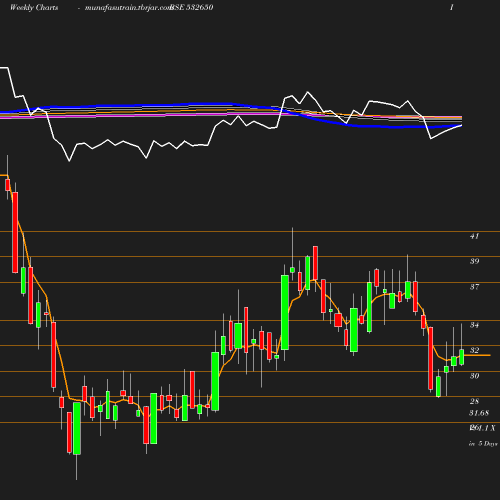Click the 31.68 current price value

[479, 413]
